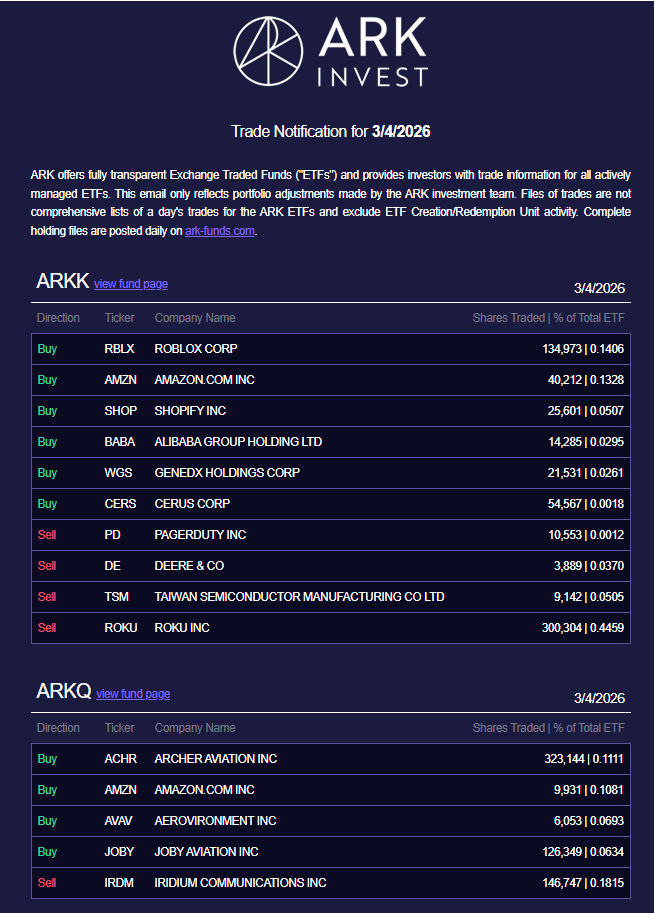The height and width of the screenshot is (913, 654).
Task: Click Sell direction in the ROKU row
Action: (x=47, y=628)
